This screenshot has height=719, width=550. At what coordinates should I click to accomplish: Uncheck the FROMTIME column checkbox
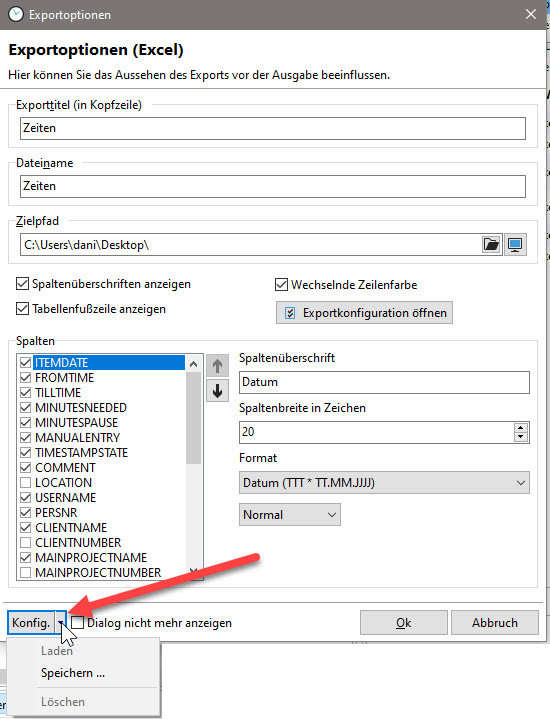tap(26, 378)
